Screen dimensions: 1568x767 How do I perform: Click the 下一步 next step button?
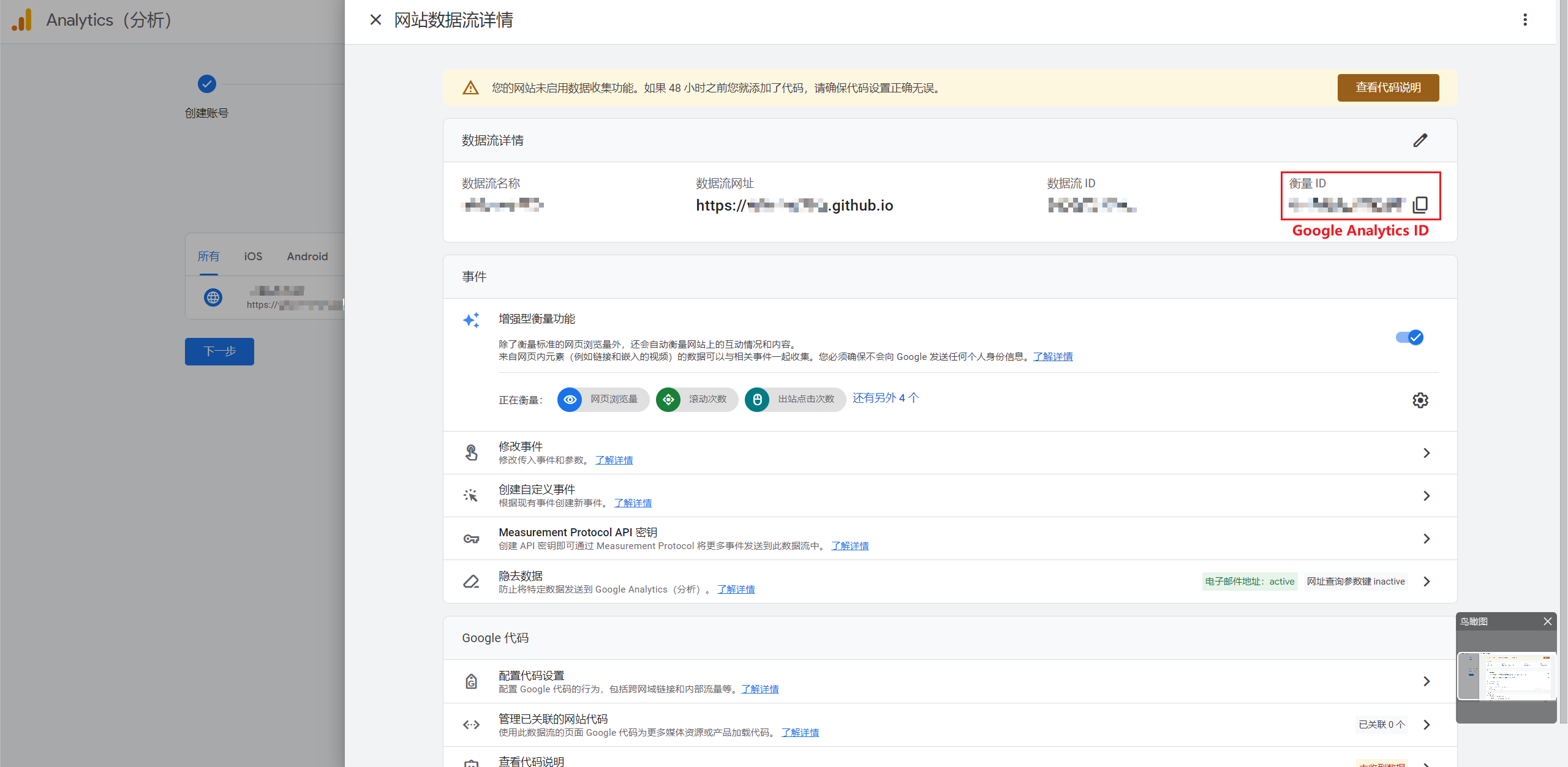(x=219, y=351)
